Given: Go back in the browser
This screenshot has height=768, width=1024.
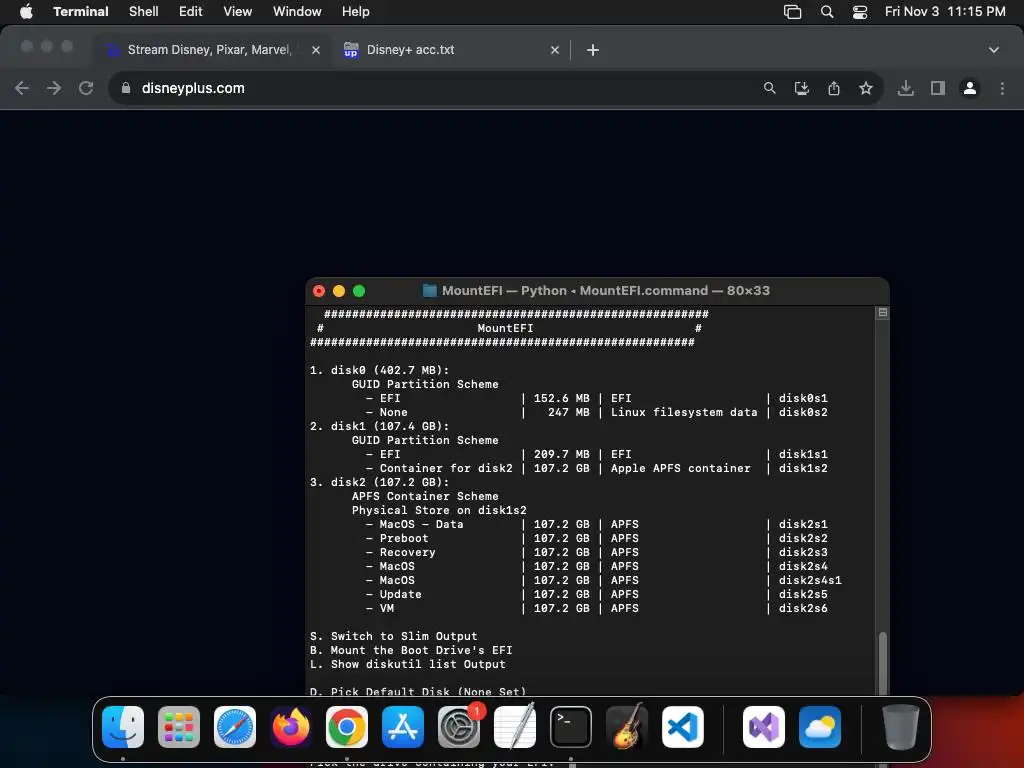Looking at the screenshot, I should (x=22, y=88).
